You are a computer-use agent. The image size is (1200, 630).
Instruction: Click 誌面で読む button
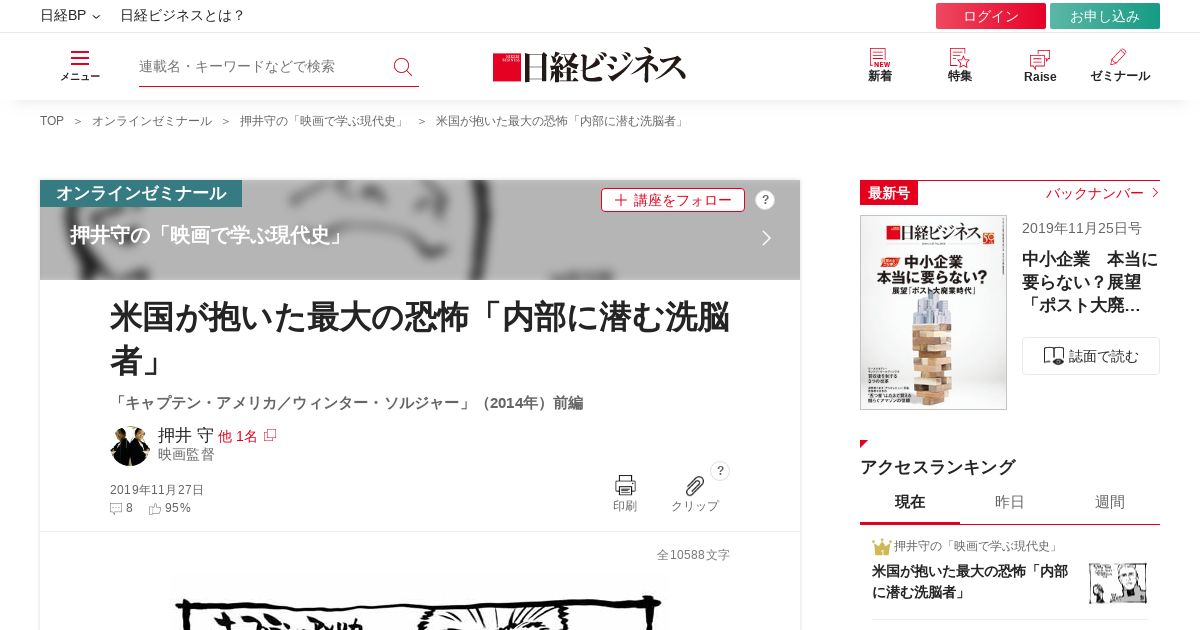(1091, 356)
